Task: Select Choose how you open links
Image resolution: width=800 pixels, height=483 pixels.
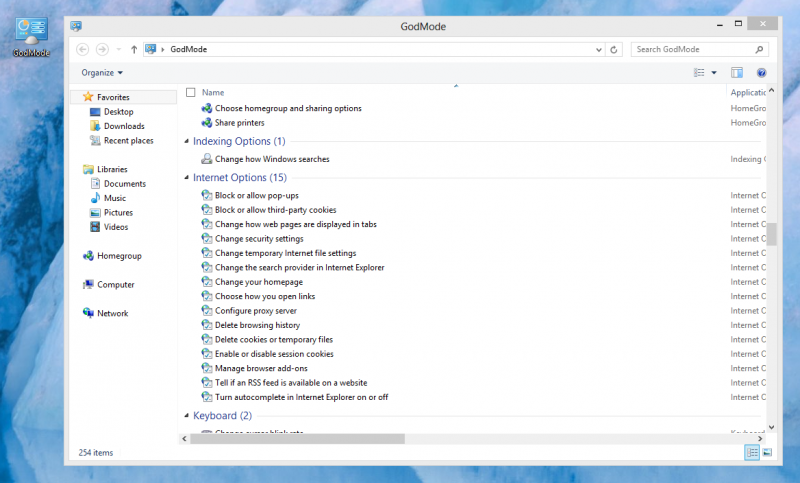Action: point(265,296)
